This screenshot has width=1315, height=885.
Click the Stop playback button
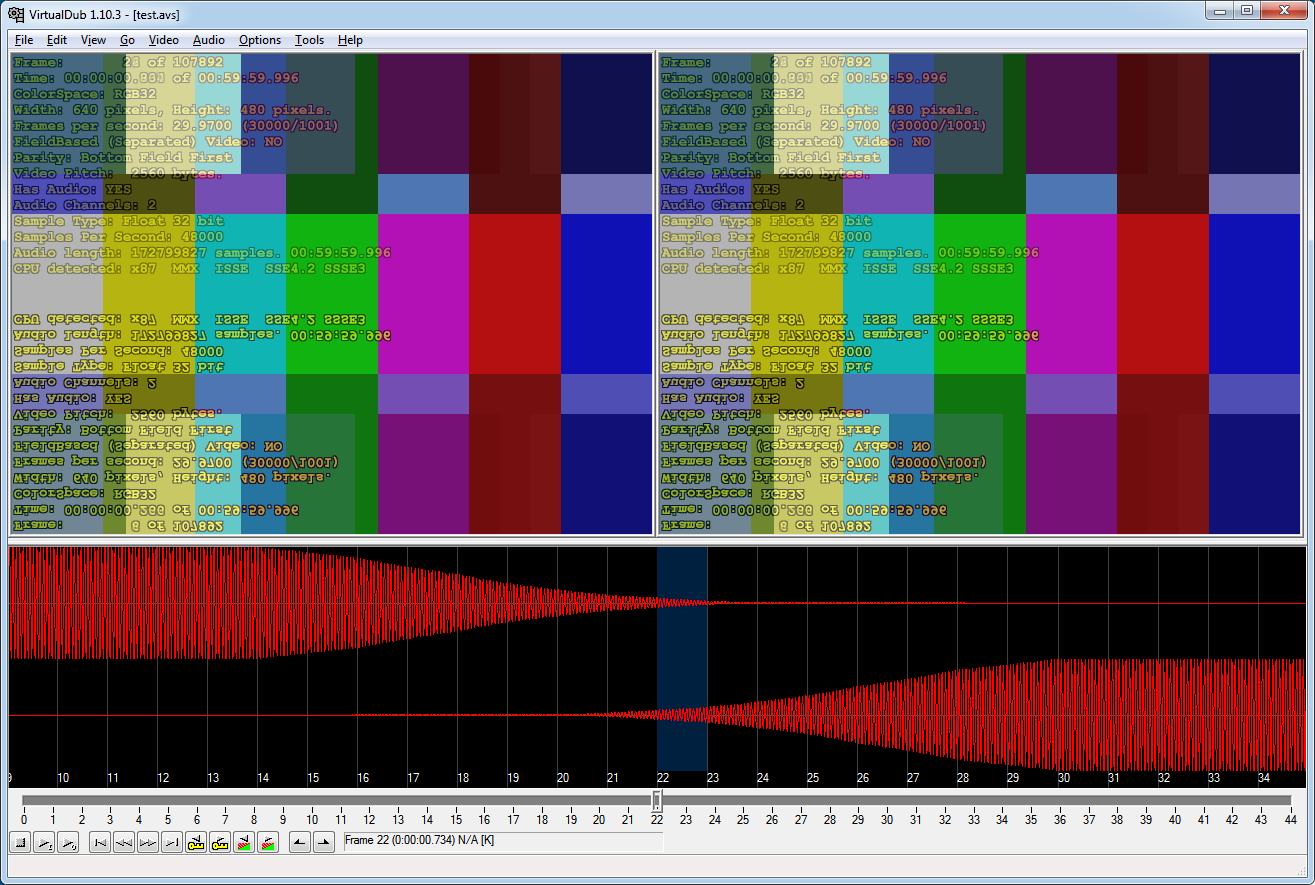(x=20, y=842)
